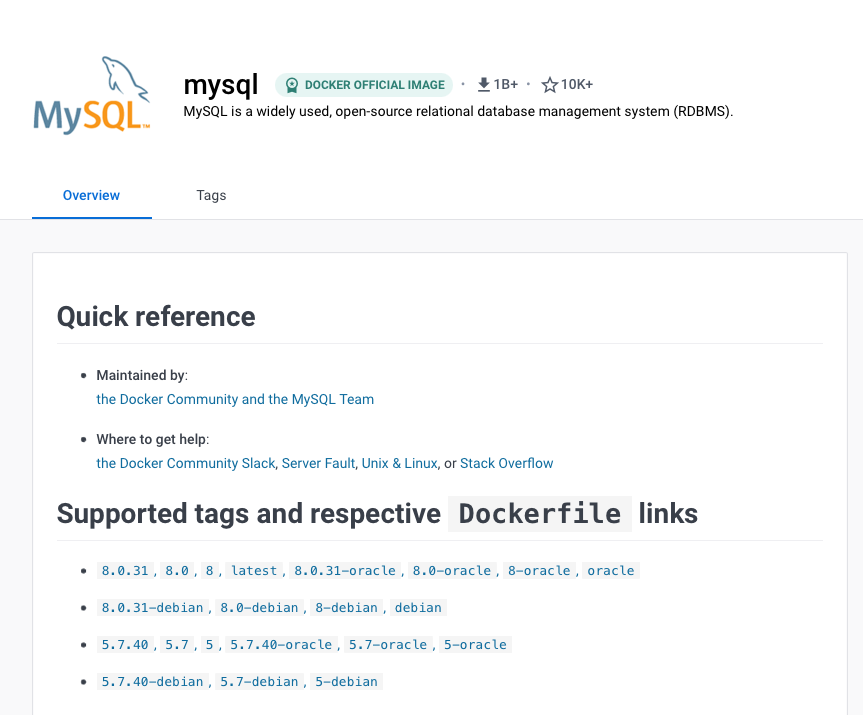Open the Unix & Linux link
This screenshot has width=863, height=715.
pos(399,463)
